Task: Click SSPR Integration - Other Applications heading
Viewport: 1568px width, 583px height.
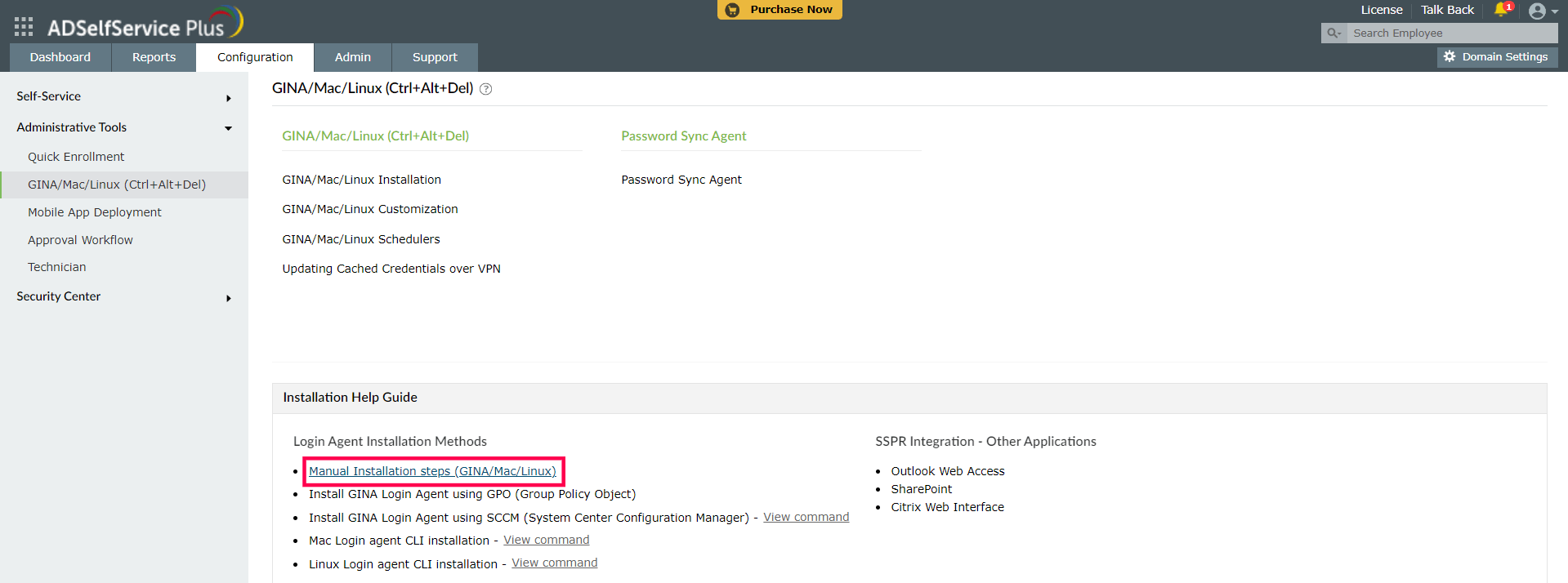Action: click(x=985, y=442)
